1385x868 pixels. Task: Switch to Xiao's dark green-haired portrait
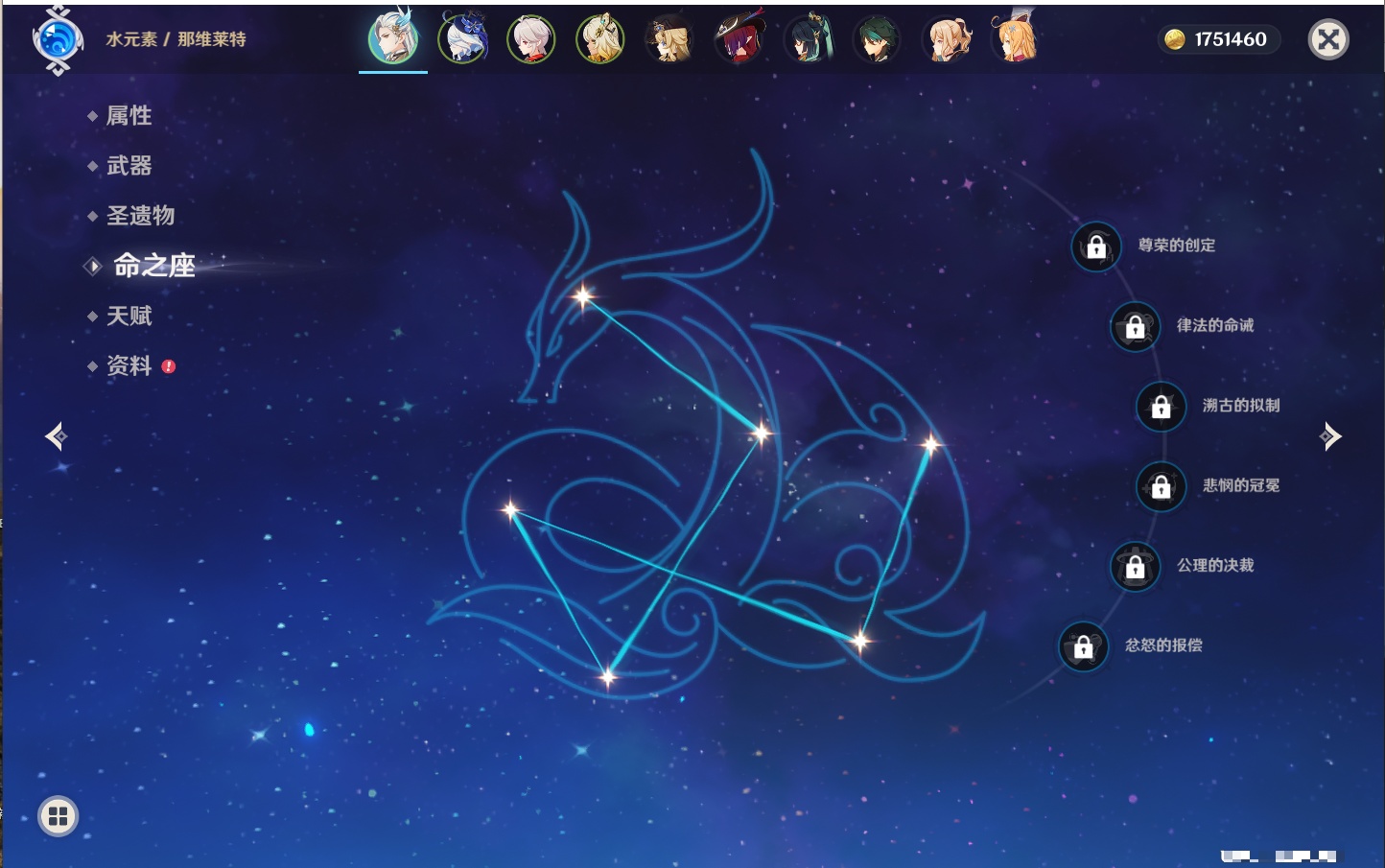878,39
